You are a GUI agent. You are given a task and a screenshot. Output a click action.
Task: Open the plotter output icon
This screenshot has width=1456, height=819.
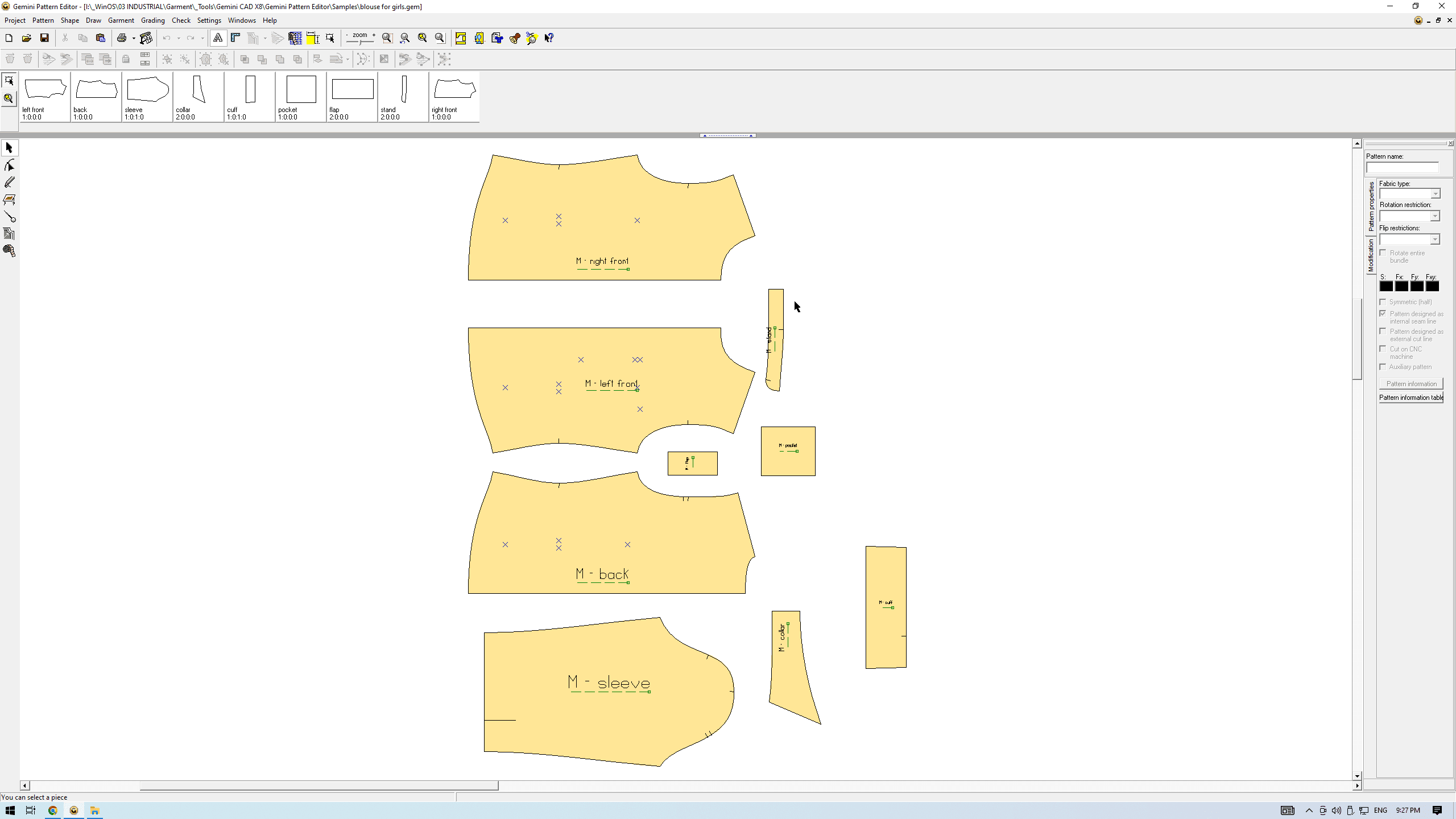point(146,38)
